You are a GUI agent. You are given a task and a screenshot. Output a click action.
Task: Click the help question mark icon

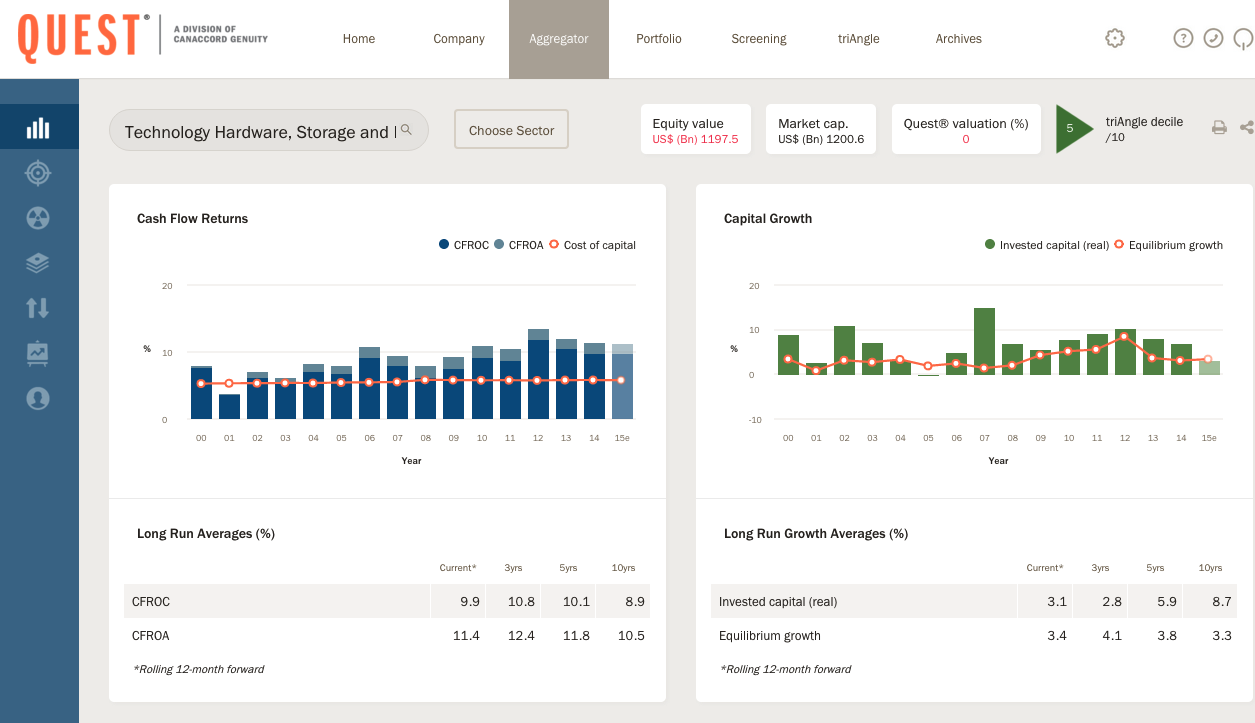tap(1183, 38)
